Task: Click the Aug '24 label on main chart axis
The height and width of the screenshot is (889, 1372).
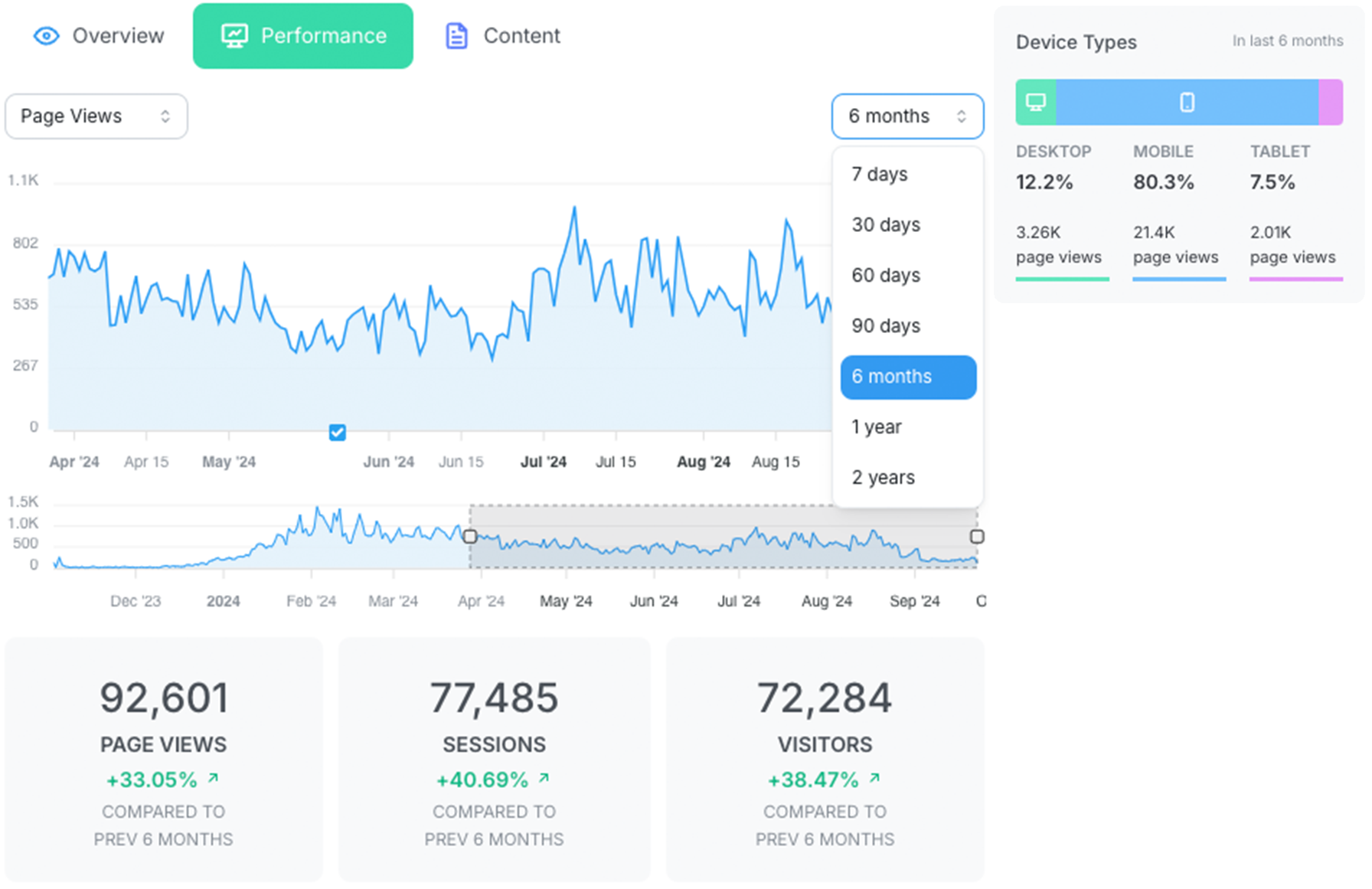Action: 704,462
